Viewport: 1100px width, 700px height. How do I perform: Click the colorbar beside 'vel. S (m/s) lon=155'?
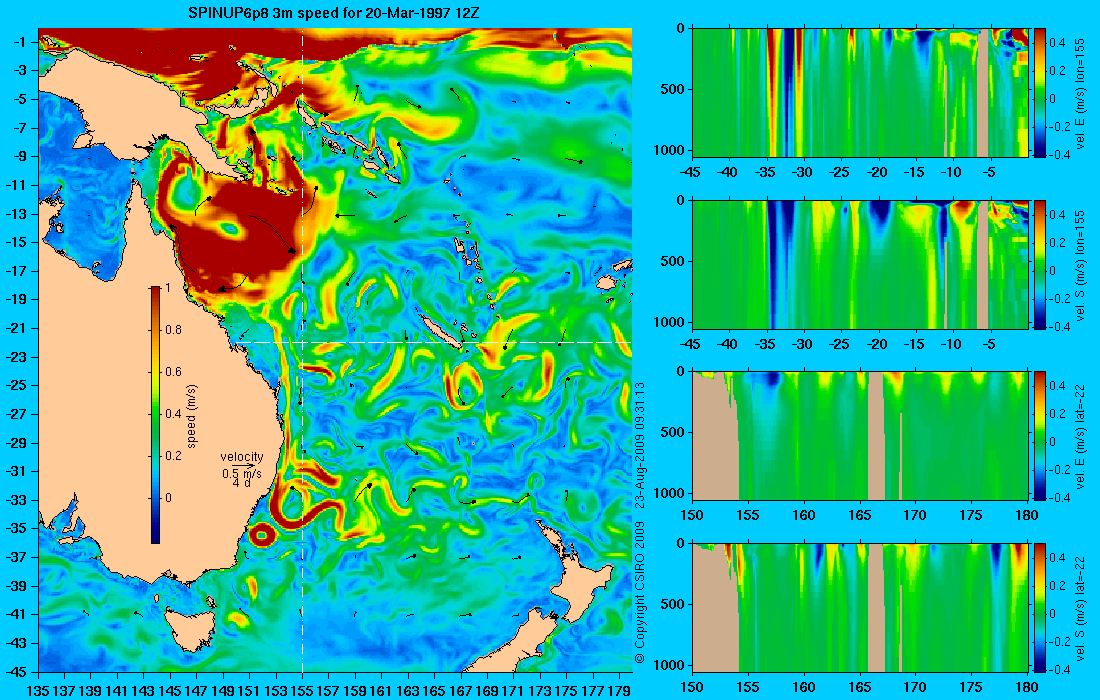1039,264
